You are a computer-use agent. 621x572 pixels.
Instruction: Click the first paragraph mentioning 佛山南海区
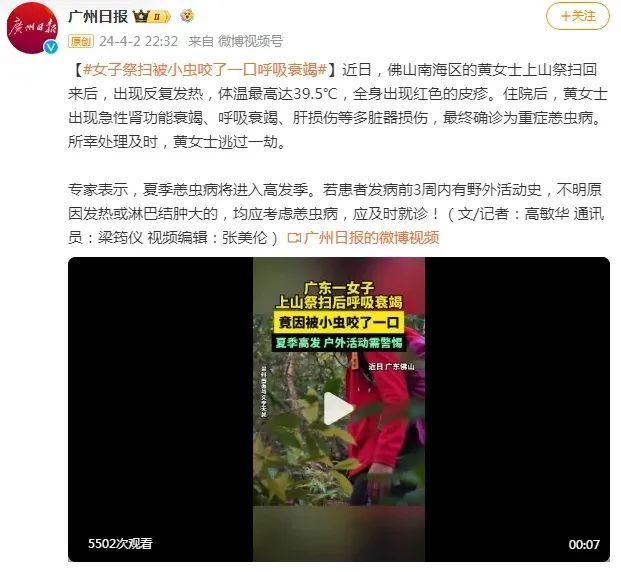point(338,106)
